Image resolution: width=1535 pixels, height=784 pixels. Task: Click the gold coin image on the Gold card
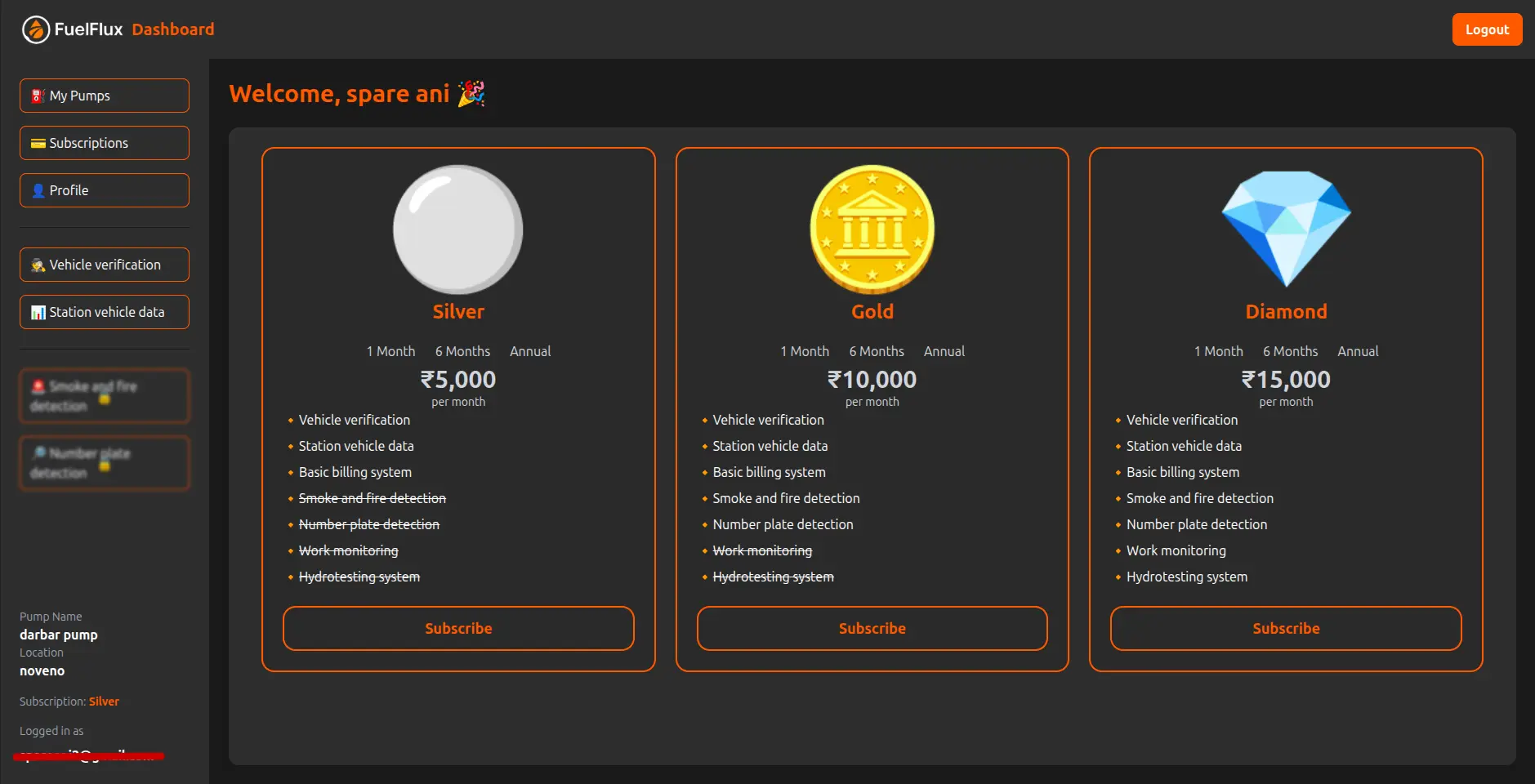pos(871,229)
